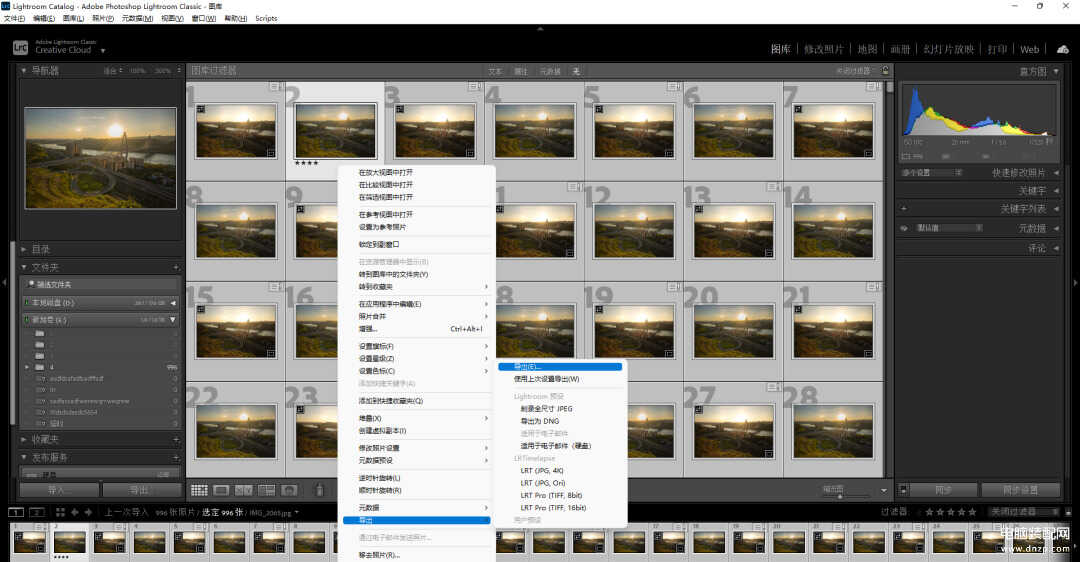Open the 默认值 metadata preset dropdown
The width and height of the screenshot is (1080, 562).
pyautogui.click(x=948, y=228)
